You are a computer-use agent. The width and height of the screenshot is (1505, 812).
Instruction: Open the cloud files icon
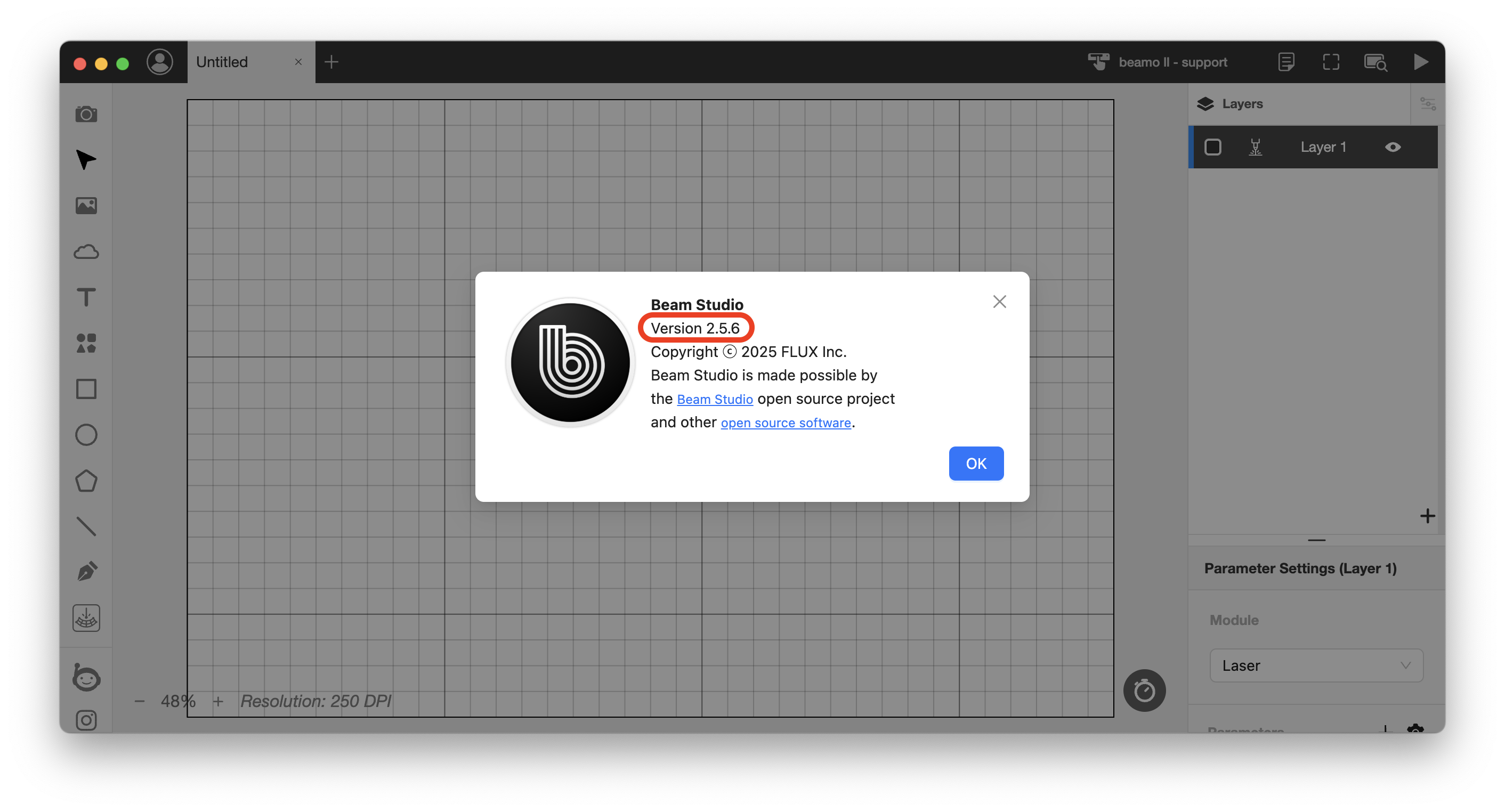pyautogui.click(x=86, y=252)
